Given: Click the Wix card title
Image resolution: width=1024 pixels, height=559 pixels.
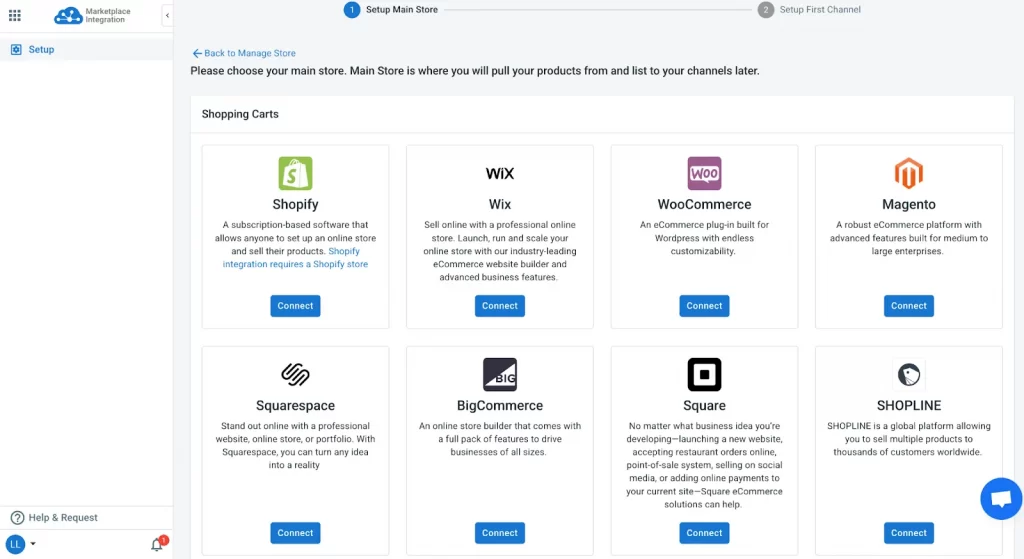Looking at the screenshot, I should pyautogui.click(x=500, y=204).
